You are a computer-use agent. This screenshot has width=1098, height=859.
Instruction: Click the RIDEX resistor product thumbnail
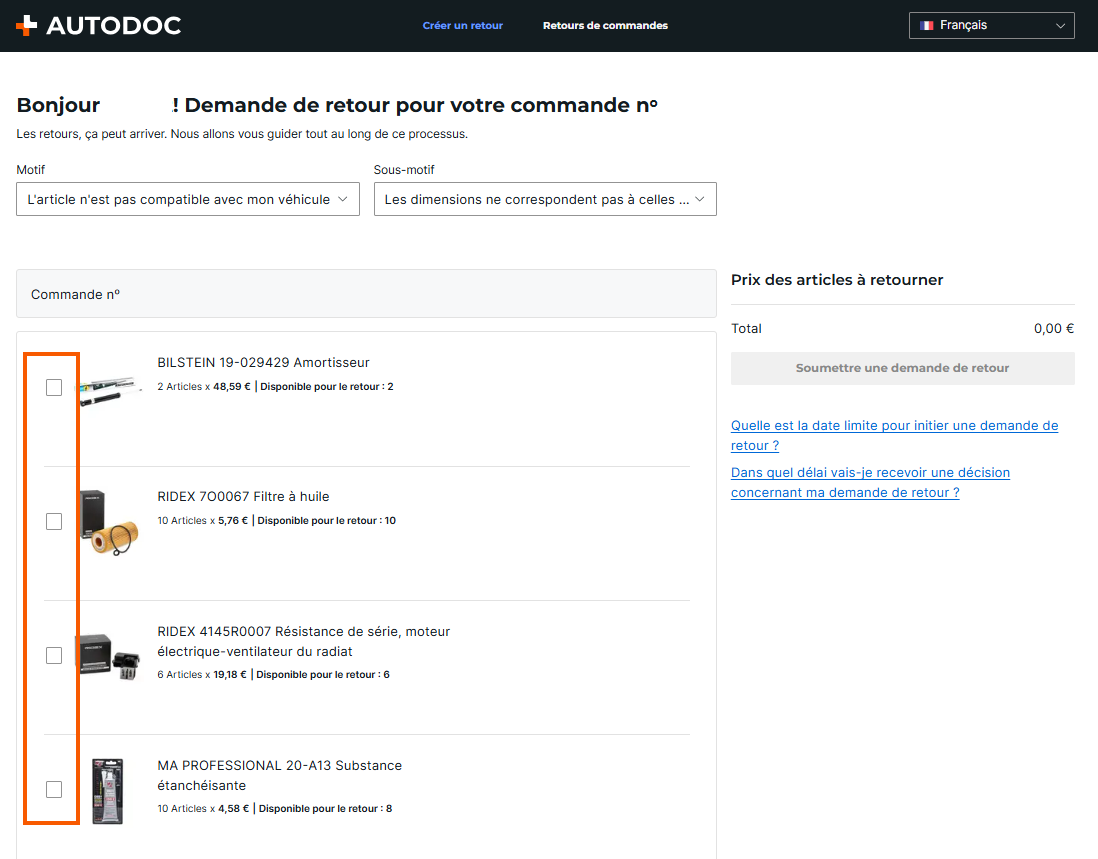(109, 656)
